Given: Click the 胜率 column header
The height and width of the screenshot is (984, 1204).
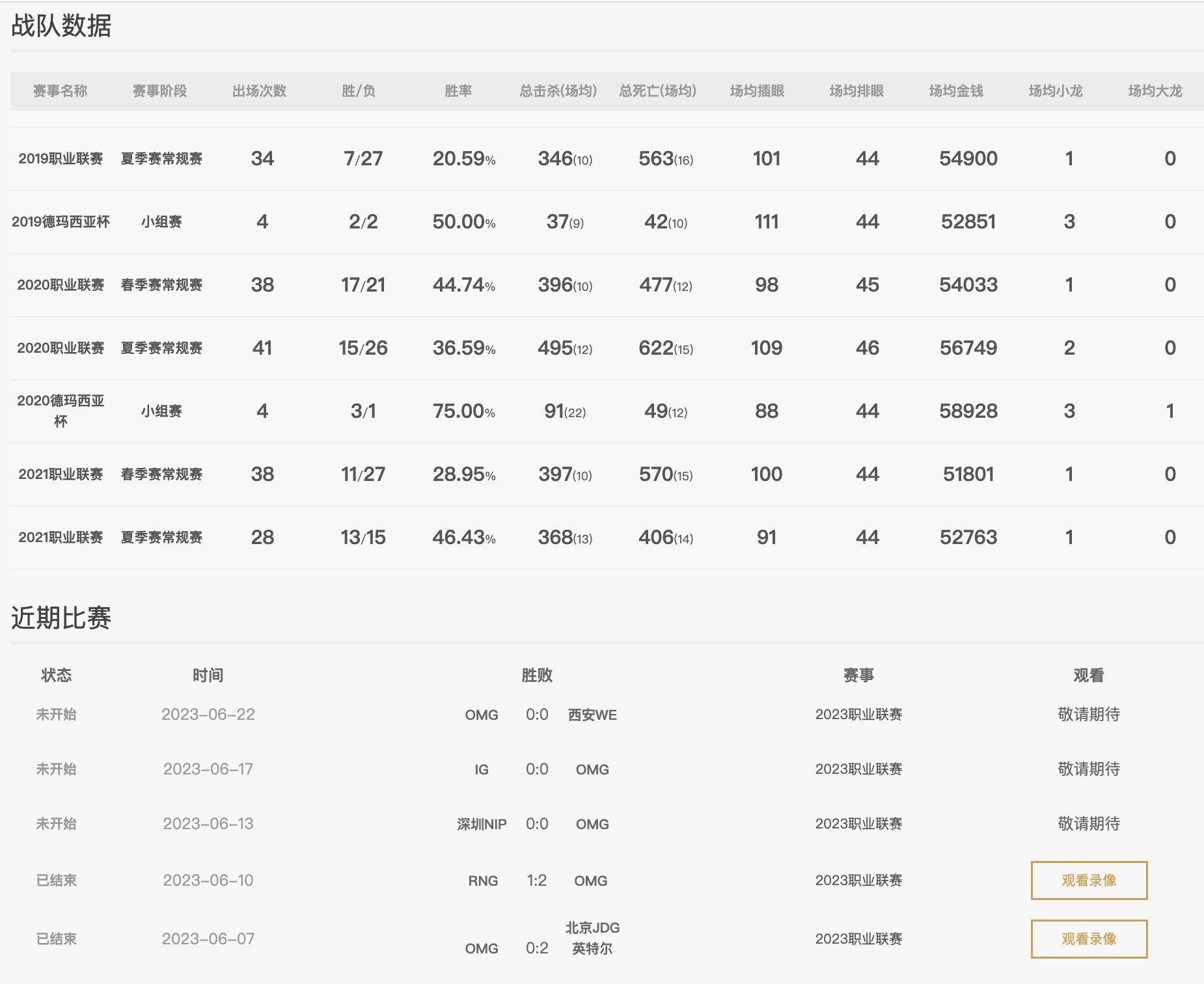Looking at the screenshot, I should pos(460,91).
